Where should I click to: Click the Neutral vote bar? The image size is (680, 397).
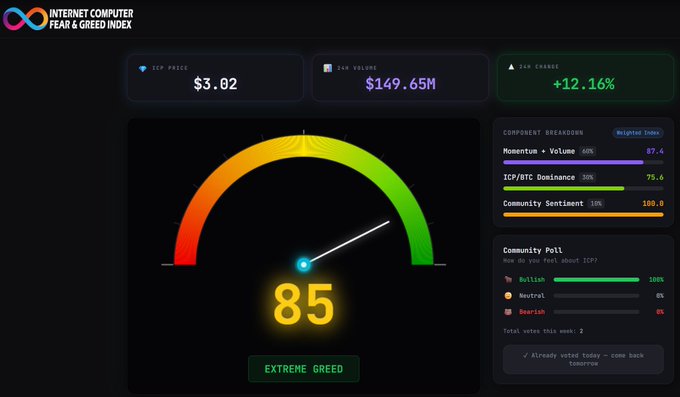[596, 295]
